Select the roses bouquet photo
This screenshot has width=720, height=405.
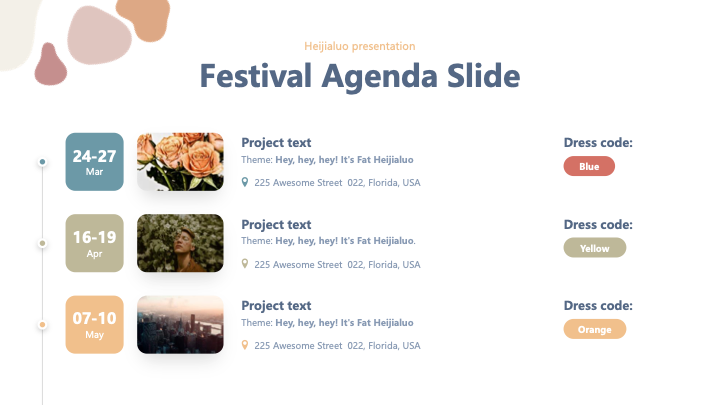180,162
